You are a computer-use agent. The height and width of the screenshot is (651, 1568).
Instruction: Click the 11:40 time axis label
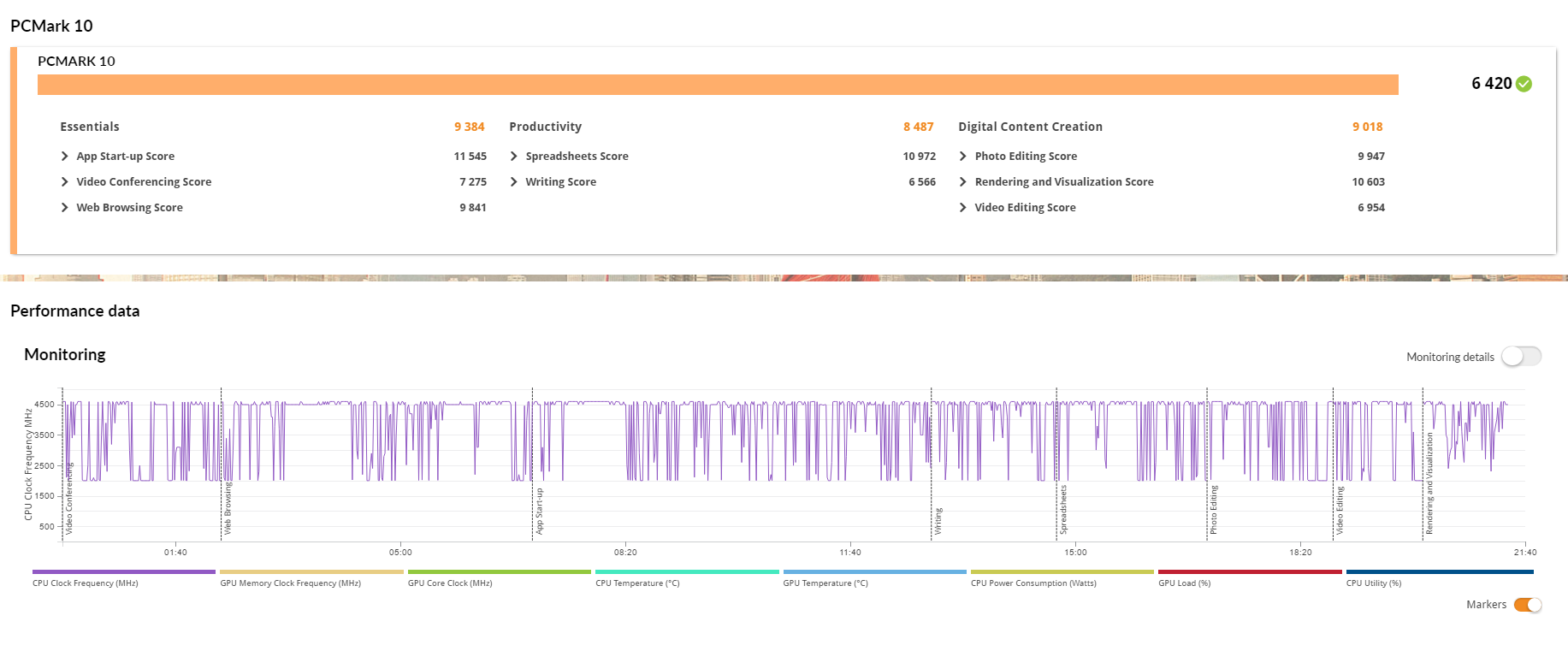pyautogui.click(x=850, y=553)
